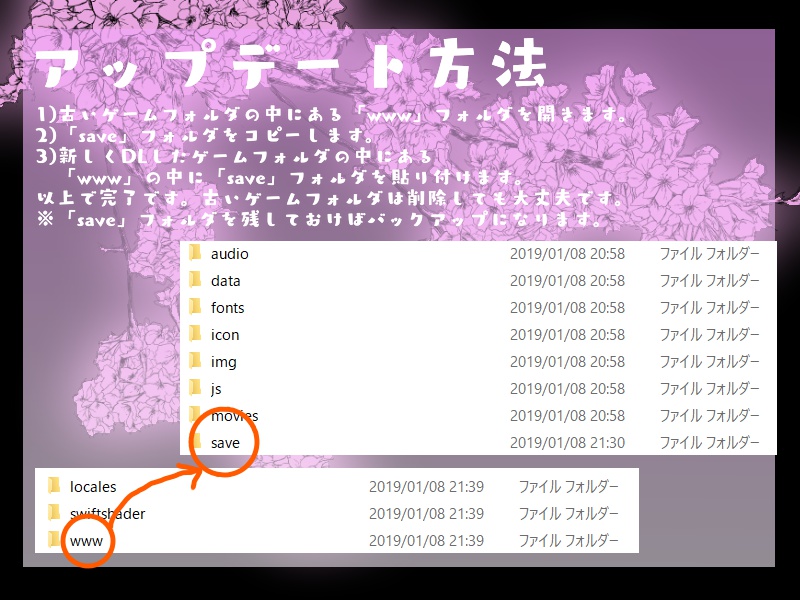The height and width of the screenshot is (600, 800).
Task: Open the locales folder by its name
Action: (94, 487)
